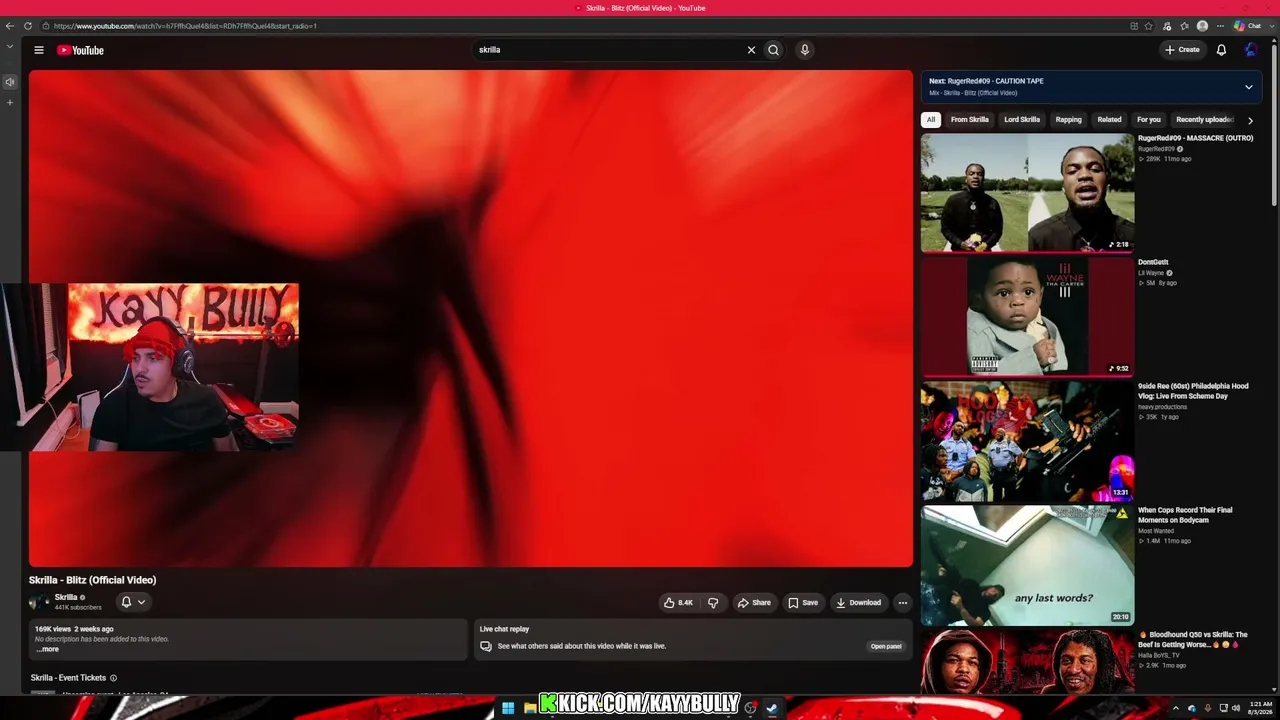Clear the skrilla search text
Viewport: 1280px width, 720px height.
[751, 50]
